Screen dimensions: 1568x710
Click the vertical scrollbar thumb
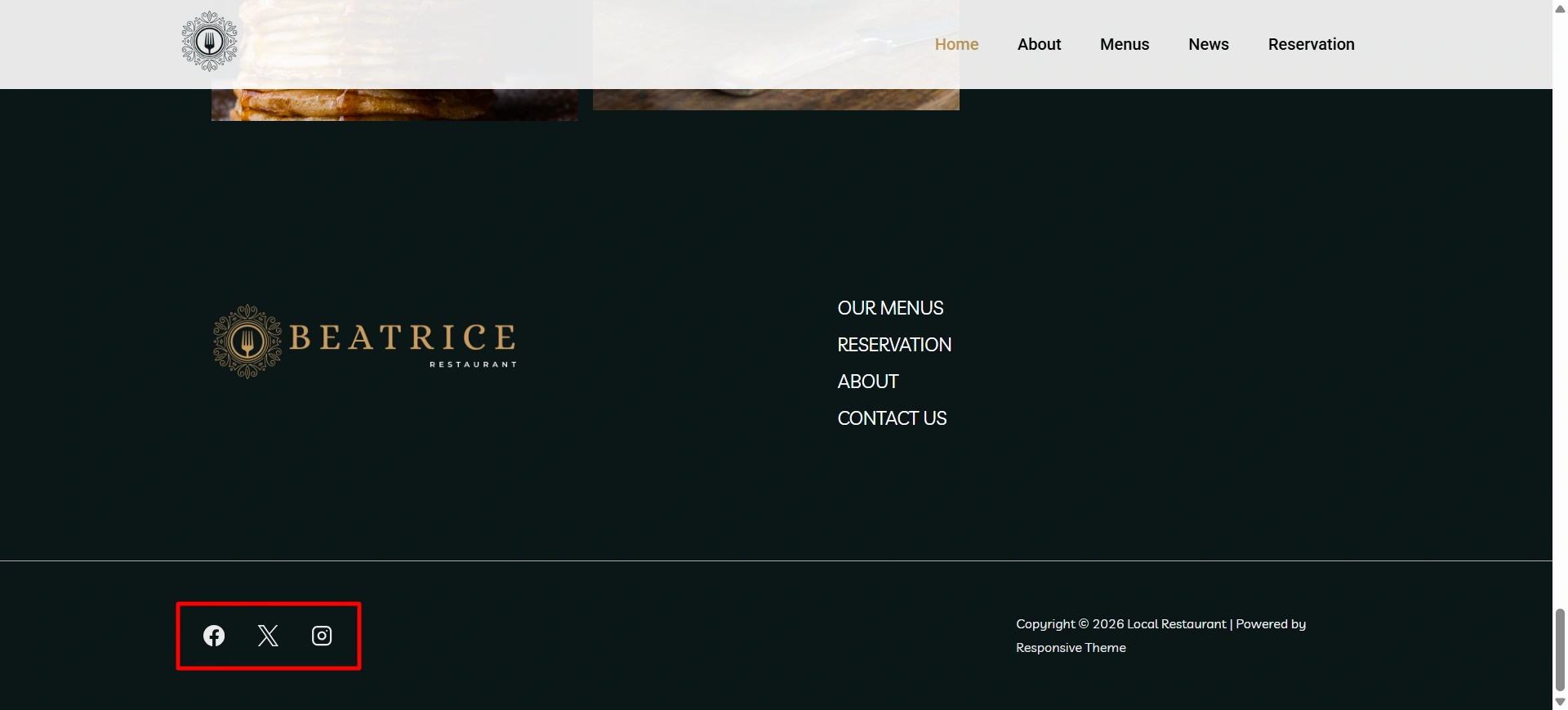click(x=1560, y=650)
